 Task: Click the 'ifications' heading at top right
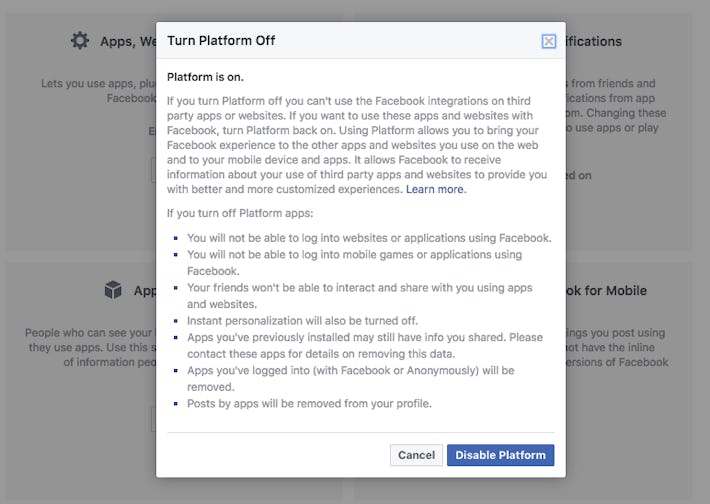(593, 42)
